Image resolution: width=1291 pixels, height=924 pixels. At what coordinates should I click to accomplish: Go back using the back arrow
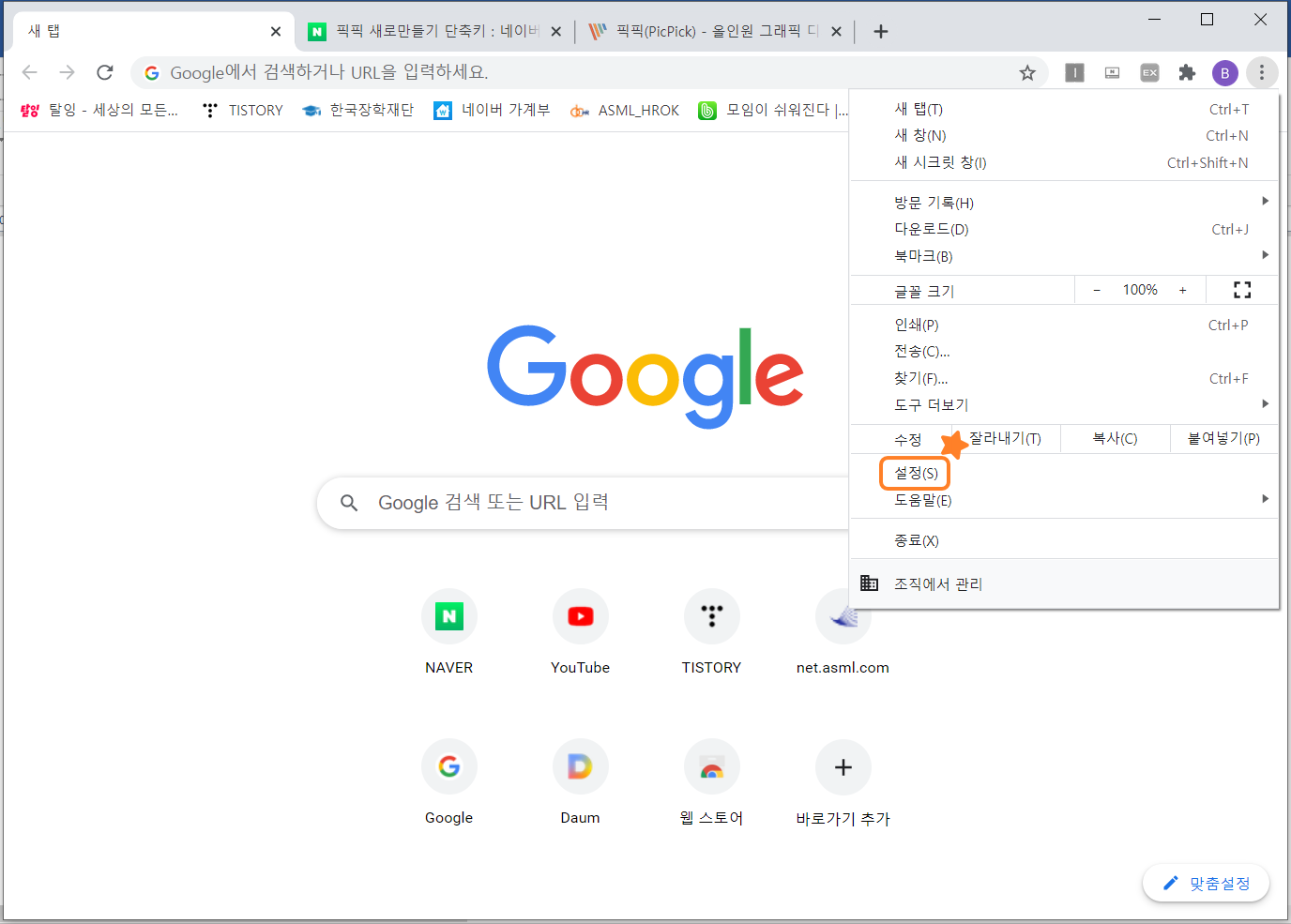[x=30, y=72]
